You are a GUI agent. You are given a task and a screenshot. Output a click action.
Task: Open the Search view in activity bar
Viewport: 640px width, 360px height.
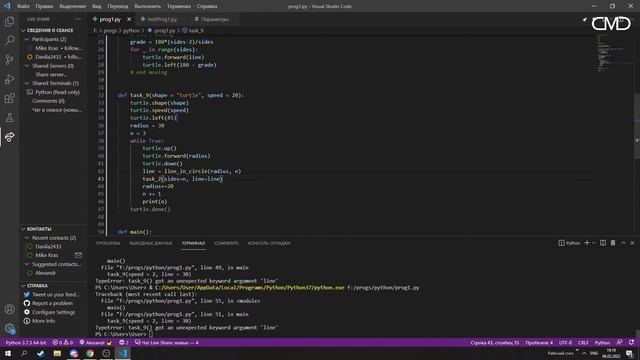click(9, 40)
